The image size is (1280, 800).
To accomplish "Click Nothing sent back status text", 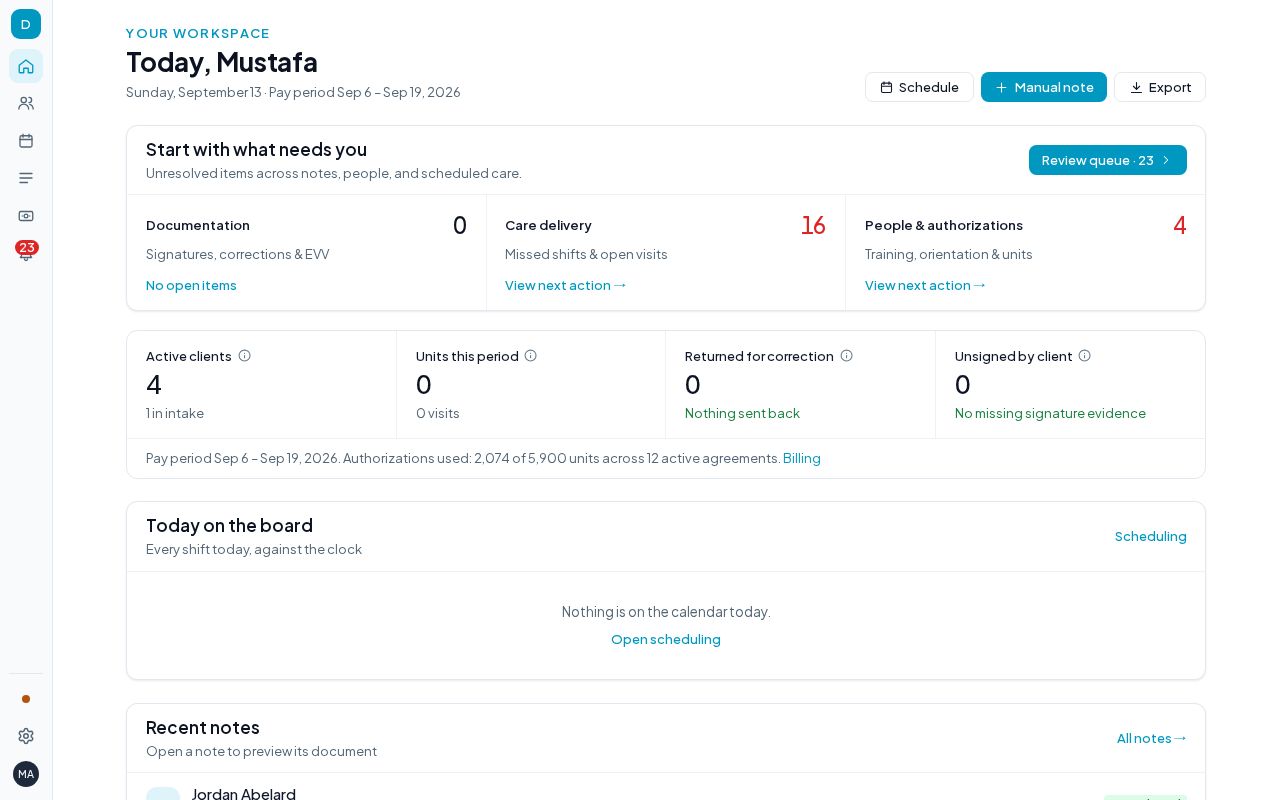I will (x=742, y=413).
